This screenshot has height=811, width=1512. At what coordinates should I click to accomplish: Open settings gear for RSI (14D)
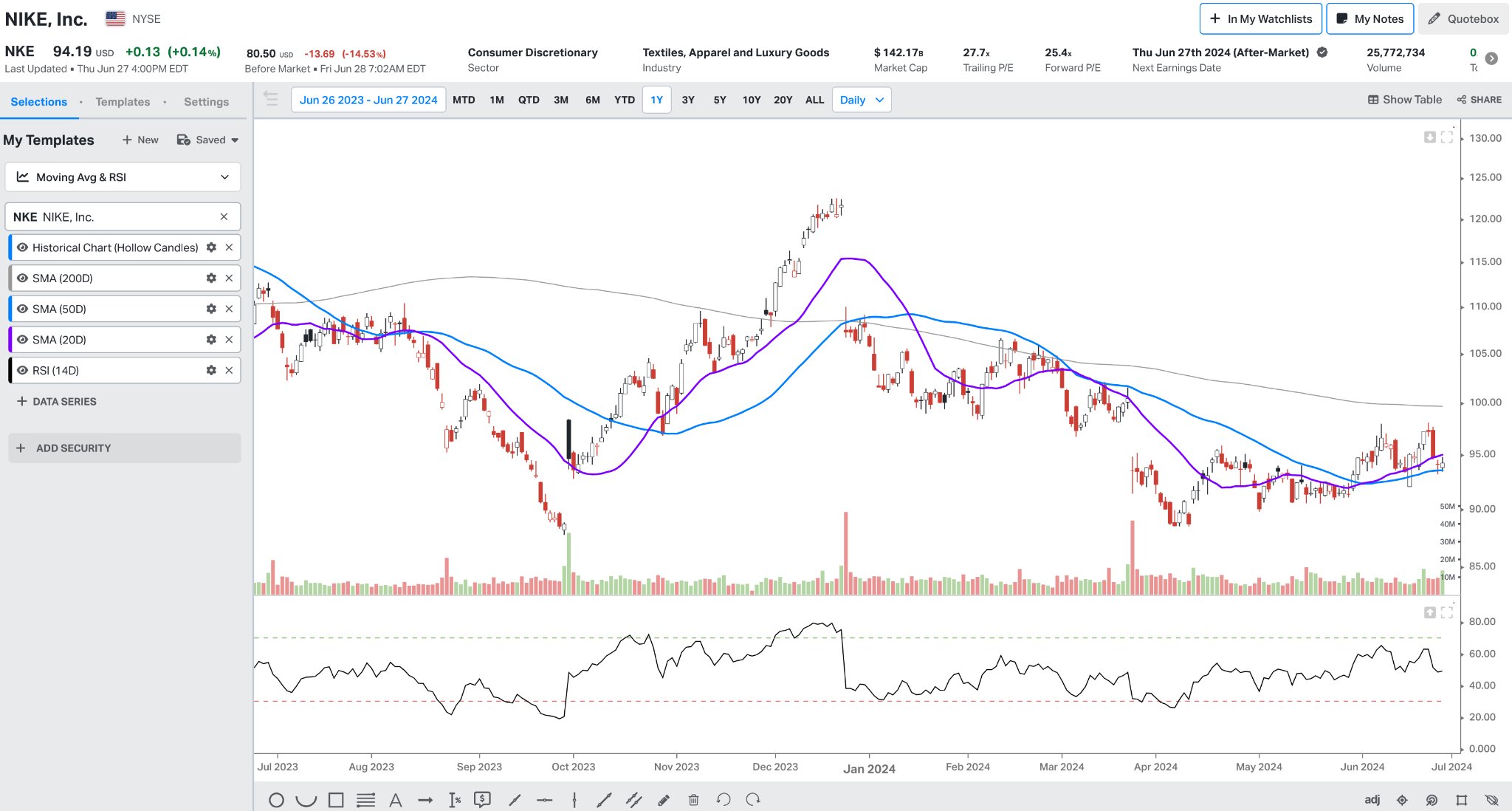click(211, 370)
